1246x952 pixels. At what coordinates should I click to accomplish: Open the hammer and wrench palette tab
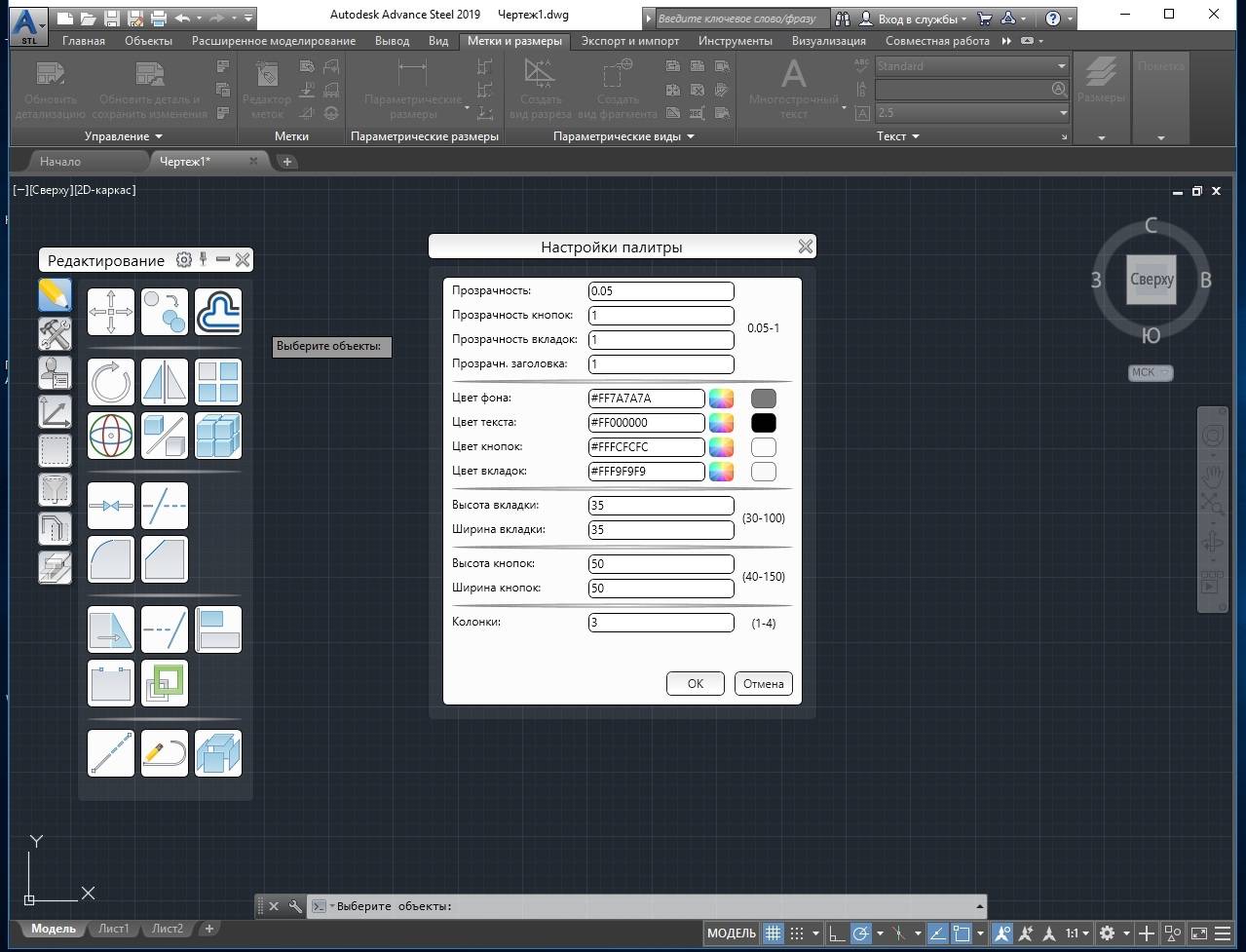(x=55, y=334)
